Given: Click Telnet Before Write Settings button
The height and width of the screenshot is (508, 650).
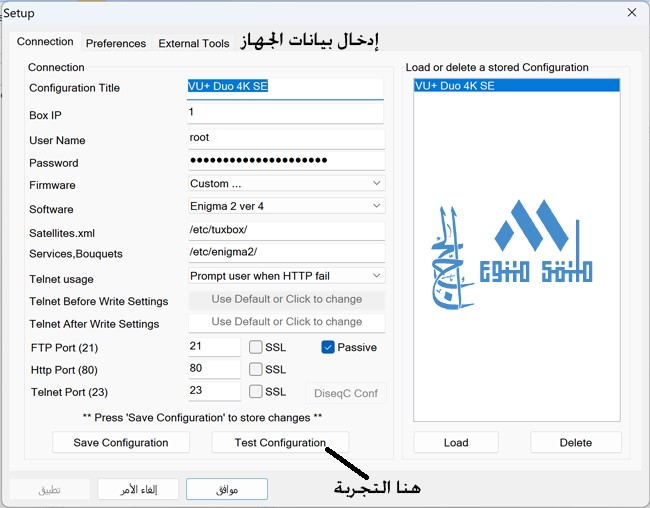Looking at the screenshot, I should [286, 299].
